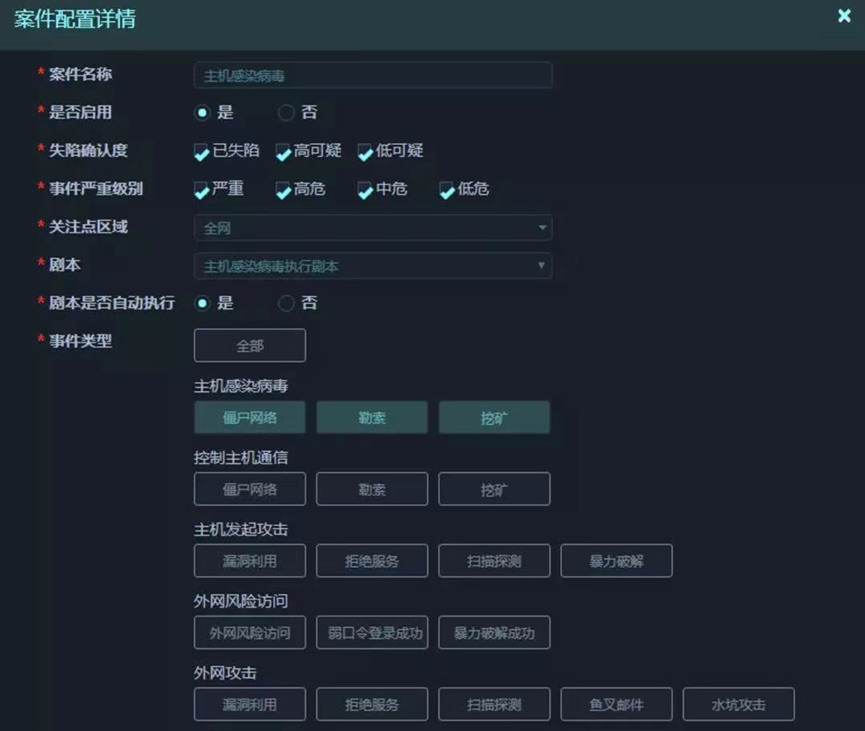The height and width of the screenshot is (731, 865).
Task: Select 鱼叉邮件 under 外网攻击
Action: point(616,704)
